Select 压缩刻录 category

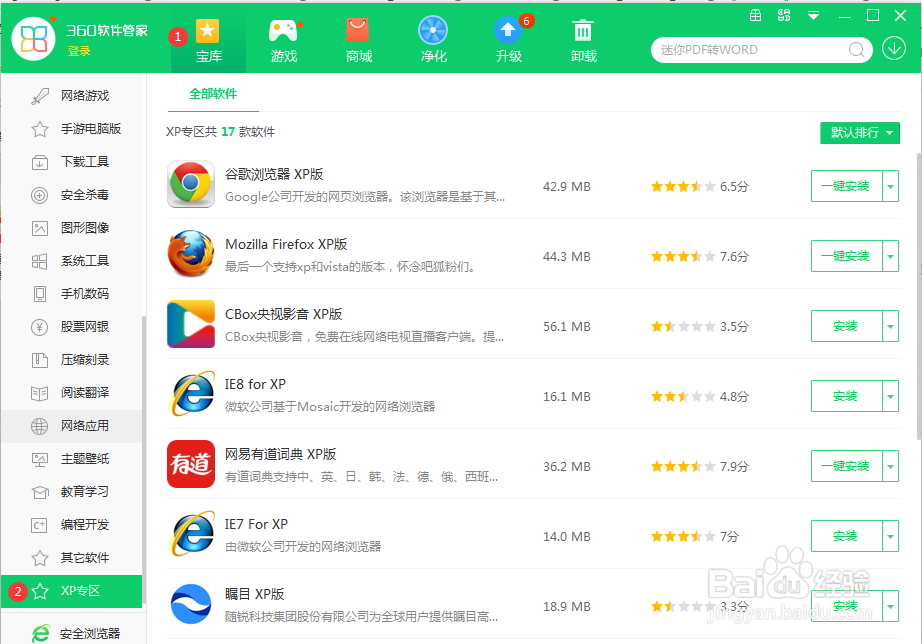pos(72,359)
